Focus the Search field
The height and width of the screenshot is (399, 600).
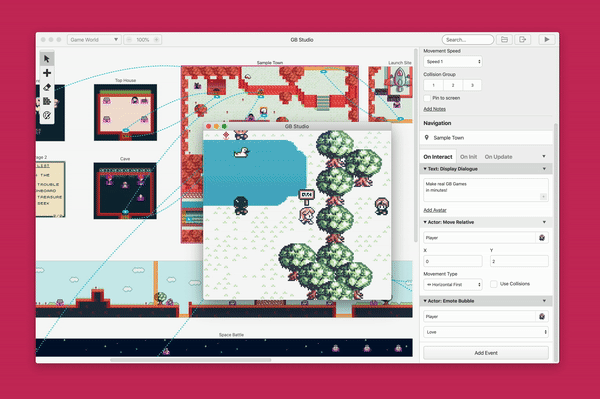[468, 39]
